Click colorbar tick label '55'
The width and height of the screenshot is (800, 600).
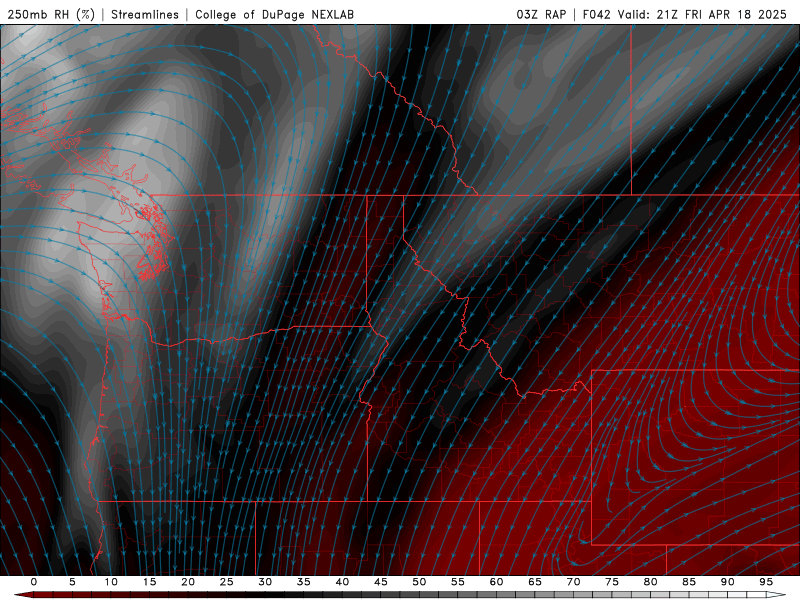(x=458, y=582)
